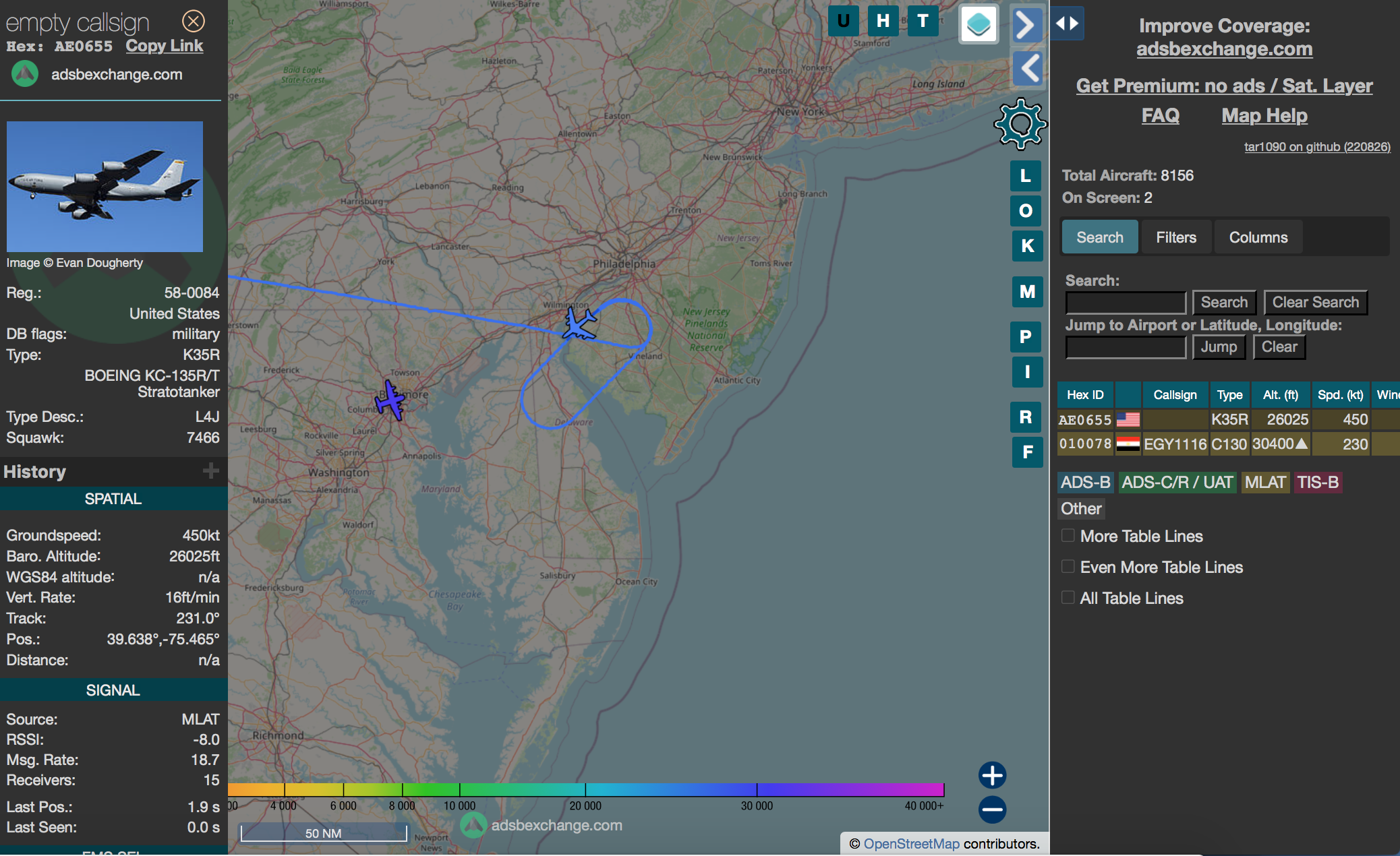Toggle the K map button
Viewport: 1400px width, 856px height.
click(1028, 246)
